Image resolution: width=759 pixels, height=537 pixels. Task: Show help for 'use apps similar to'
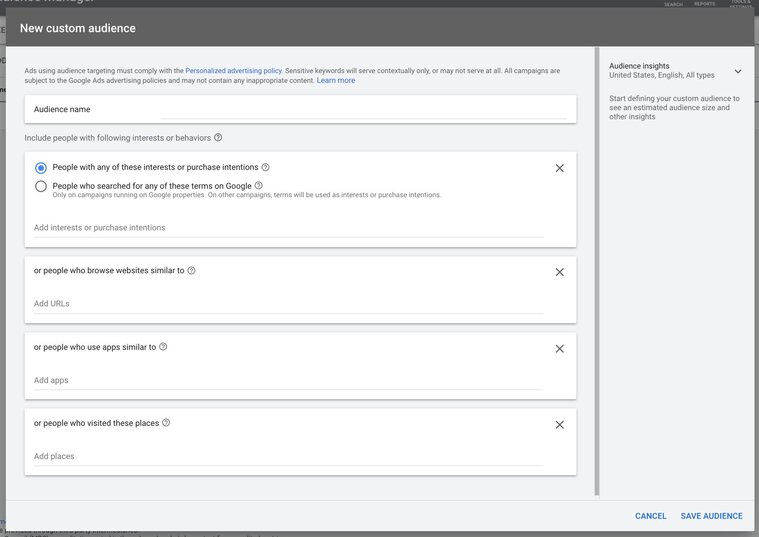tap(163, 347)
